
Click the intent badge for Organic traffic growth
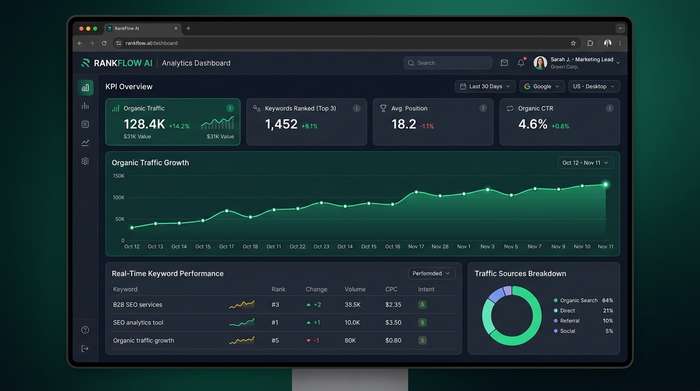[422, 340]
